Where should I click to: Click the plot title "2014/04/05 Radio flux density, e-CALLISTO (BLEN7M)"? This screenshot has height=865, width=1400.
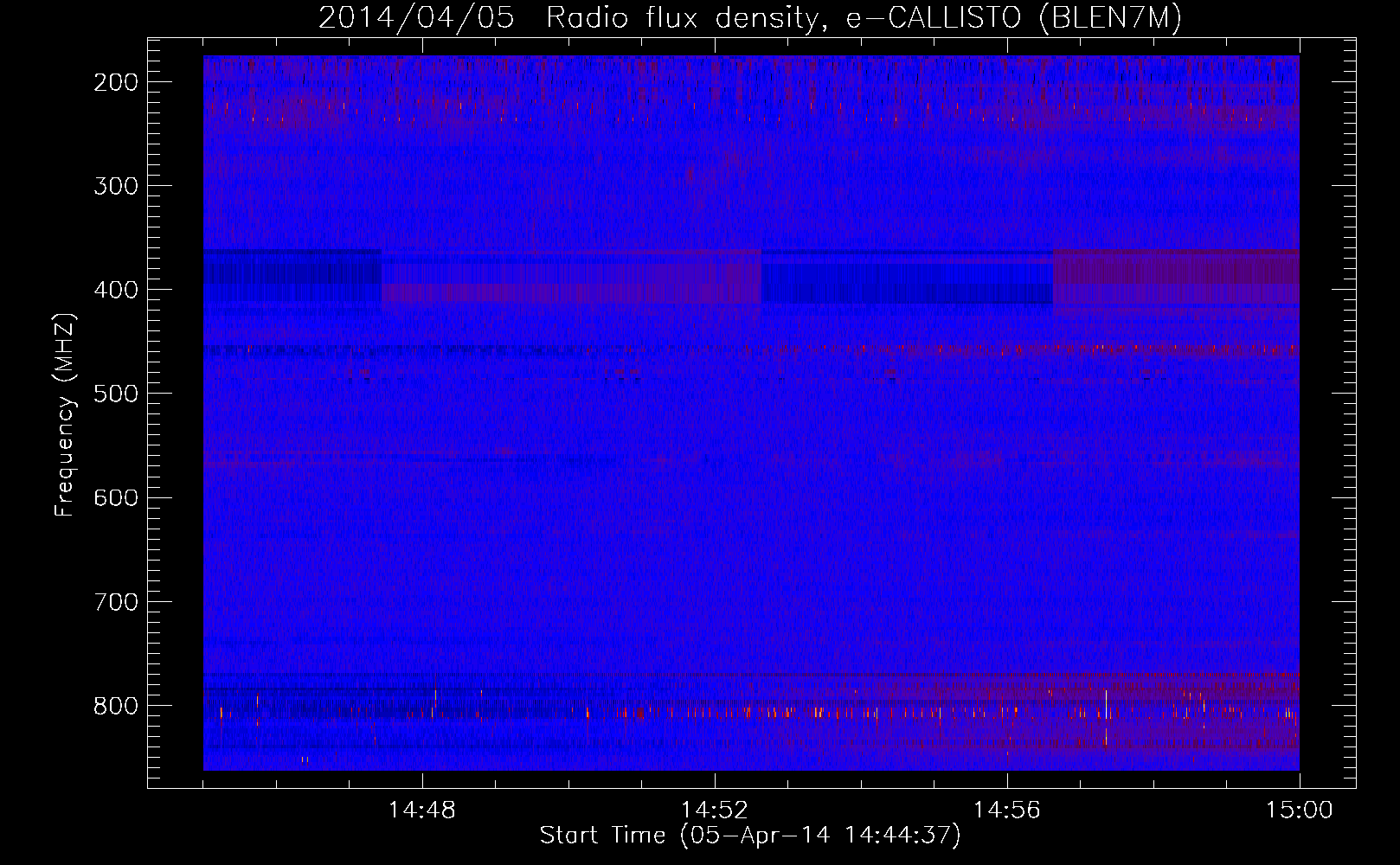pos(750,18)
